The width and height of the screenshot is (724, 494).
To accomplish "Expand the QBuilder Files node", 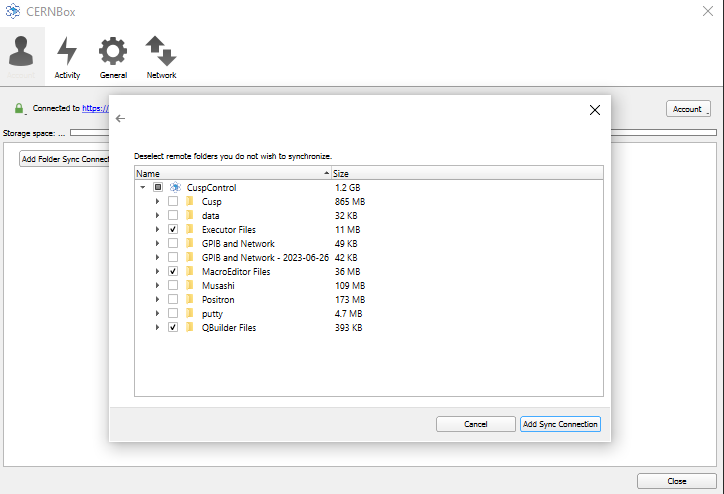I will pos(157,327).
